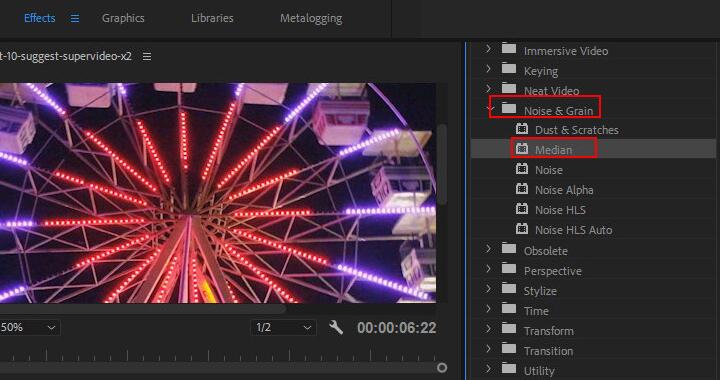Viewport: 720px width, 380px height.
Task: Click the Transition folder icon
Action: [x=509, y=349]
